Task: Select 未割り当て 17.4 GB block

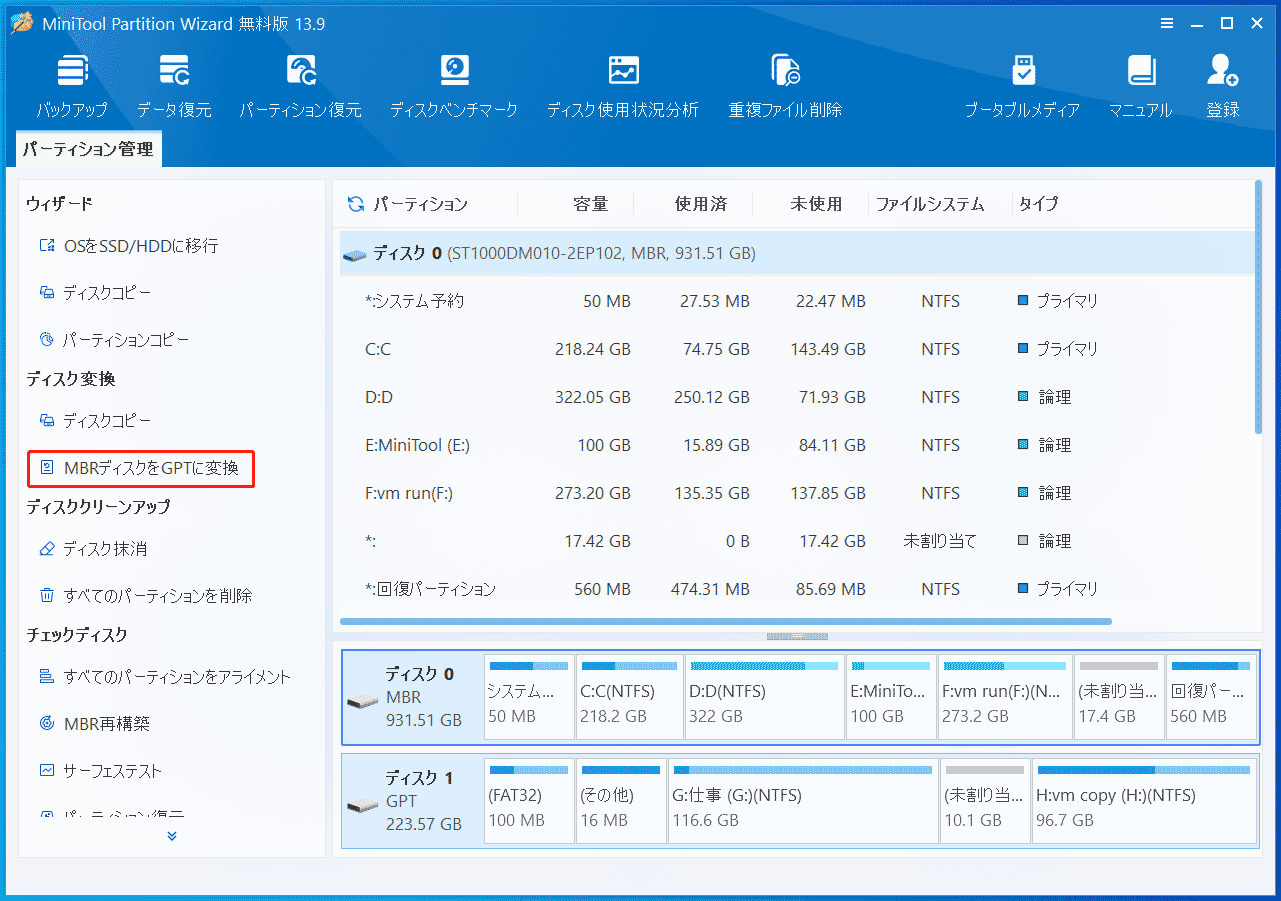Action: pos(1119,697)
